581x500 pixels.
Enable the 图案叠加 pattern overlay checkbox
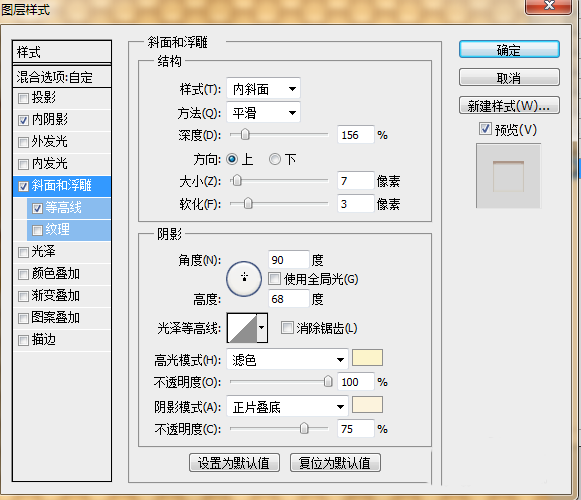[23, 318]
